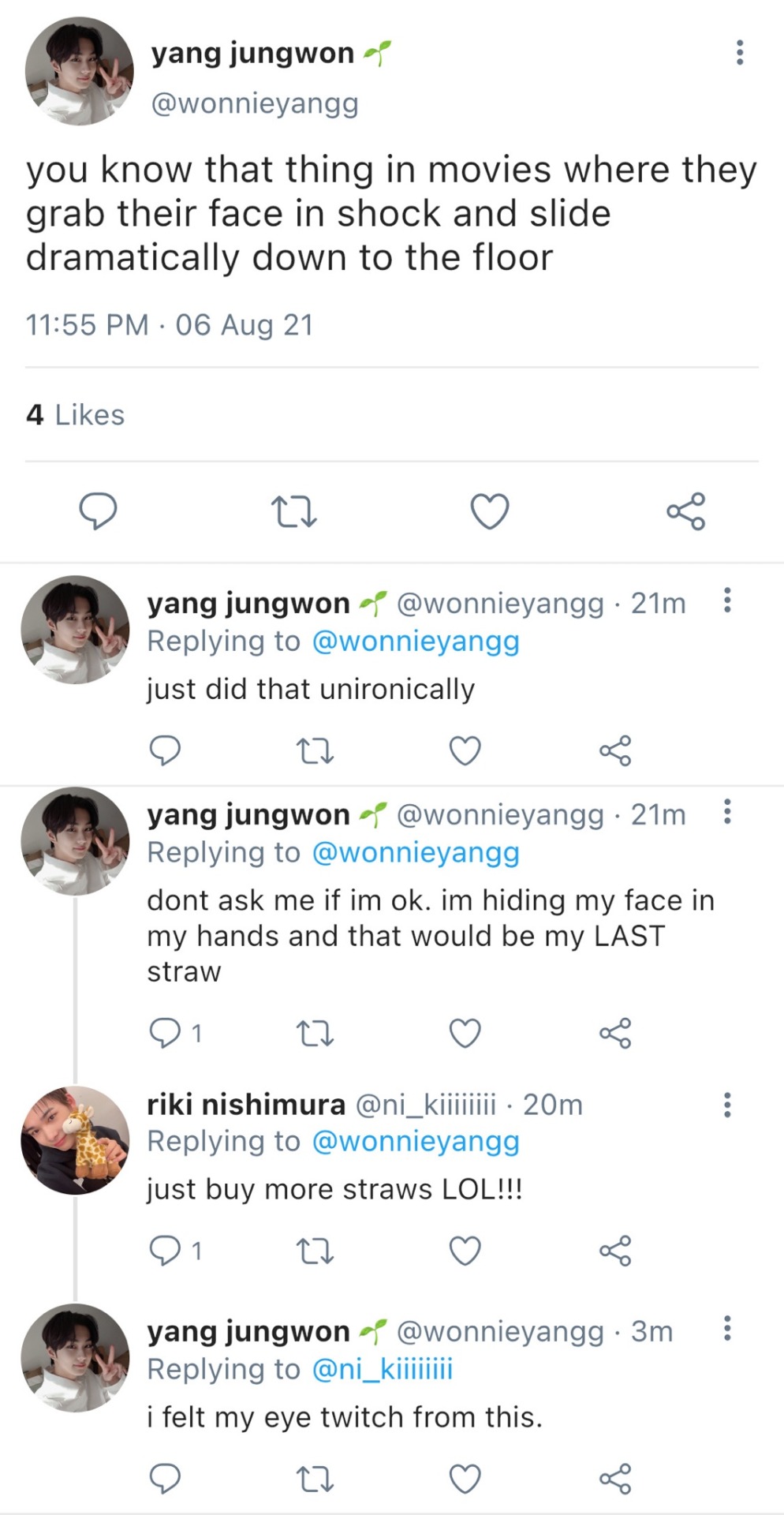
Task: Reply to the main movies tweet
Action: tap(99, 511)
